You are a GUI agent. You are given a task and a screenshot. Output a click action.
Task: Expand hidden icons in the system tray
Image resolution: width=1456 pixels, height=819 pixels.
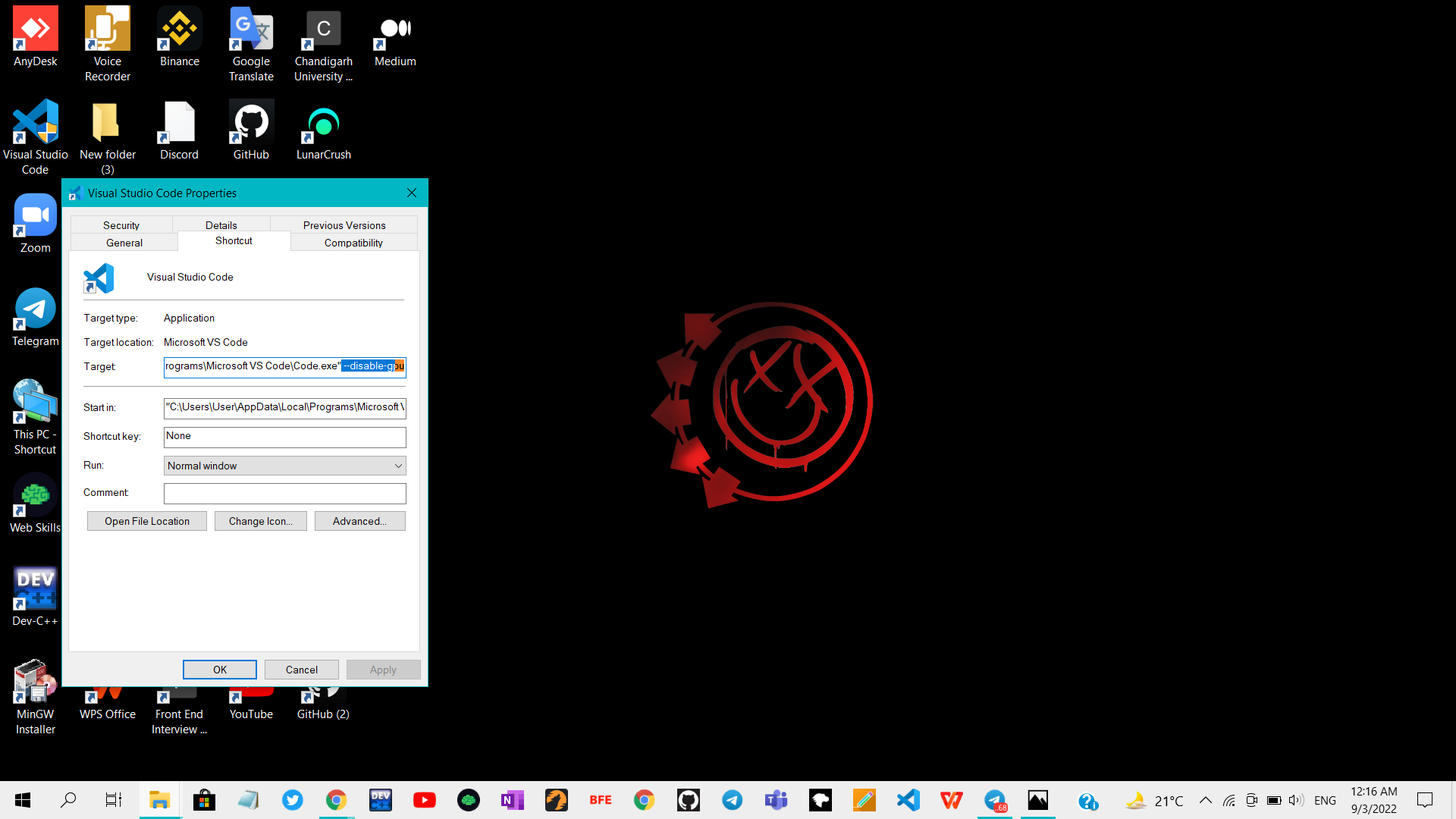tap(1206, 800)
